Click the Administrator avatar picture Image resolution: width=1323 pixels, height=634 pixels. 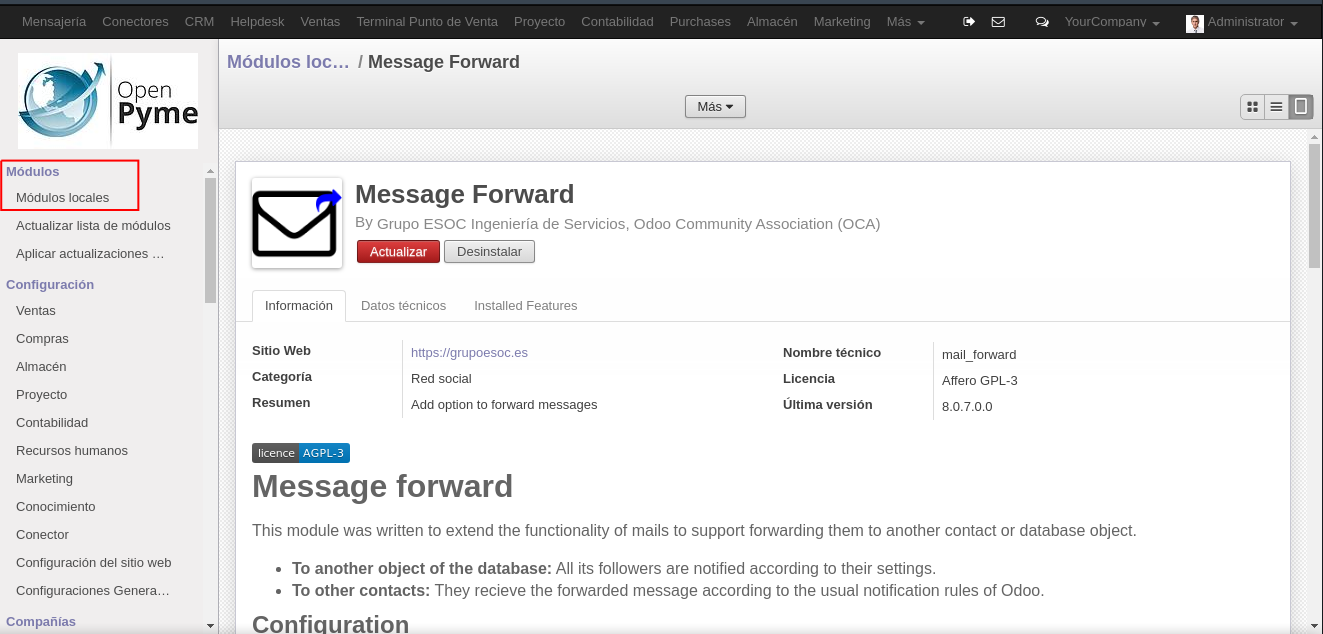click(1195, 22)
